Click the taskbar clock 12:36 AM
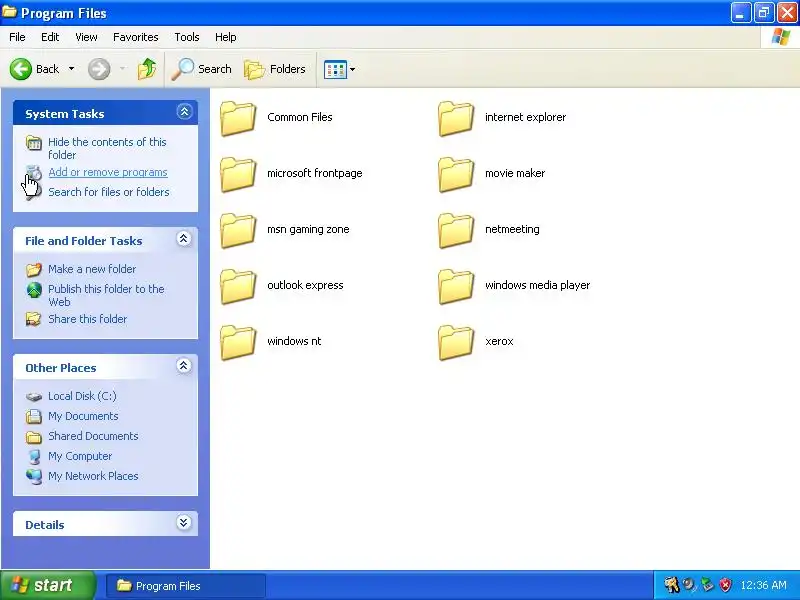800x600 pixels. [x=763, y=585]
